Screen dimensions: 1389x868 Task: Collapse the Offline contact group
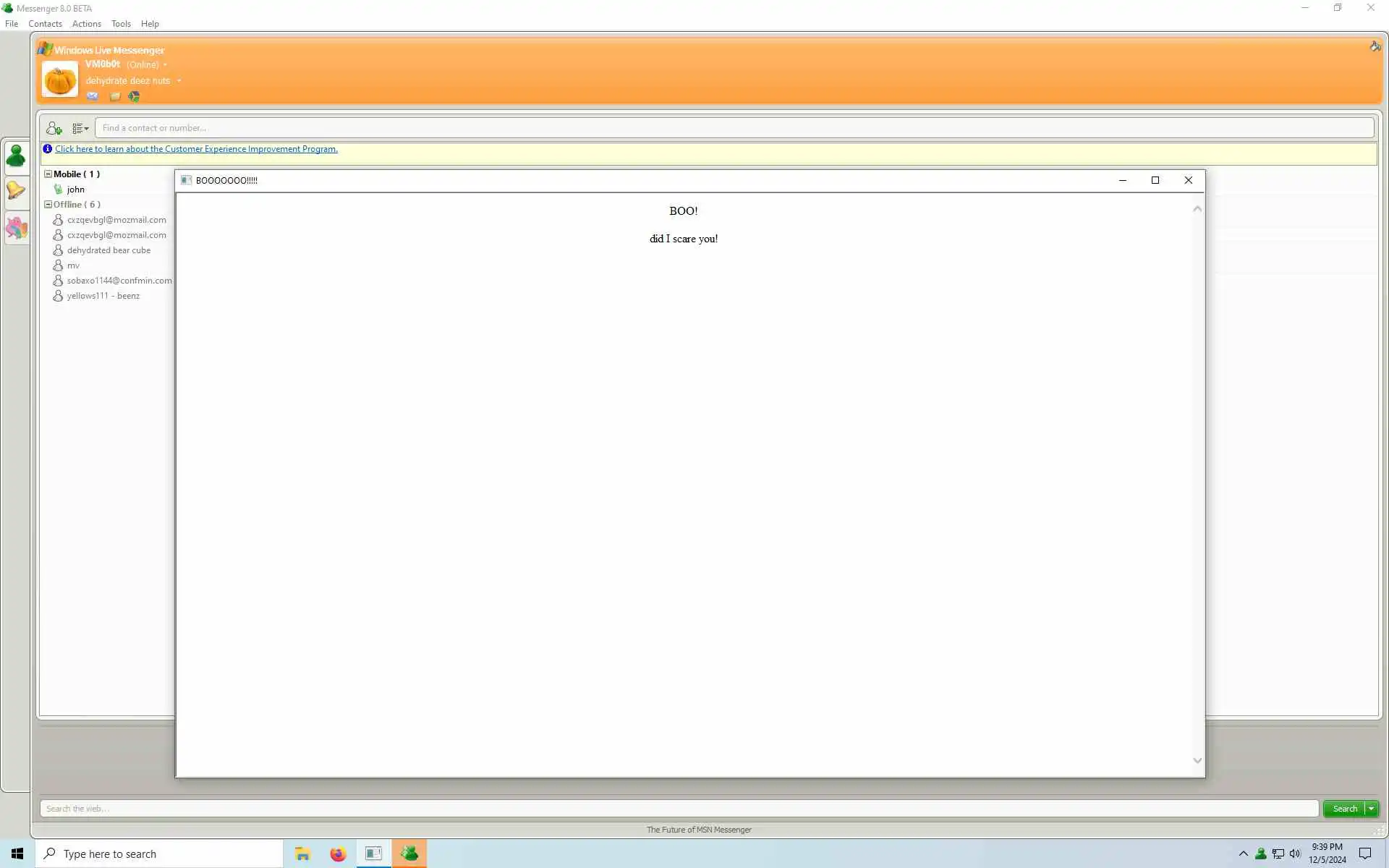click(x=48, y=205)
